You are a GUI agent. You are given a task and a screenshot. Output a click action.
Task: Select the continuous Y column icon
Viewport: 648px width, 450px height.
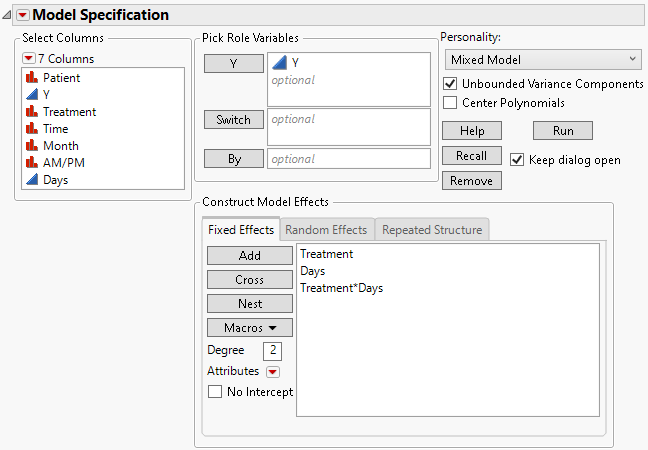[x=31, y=94]
